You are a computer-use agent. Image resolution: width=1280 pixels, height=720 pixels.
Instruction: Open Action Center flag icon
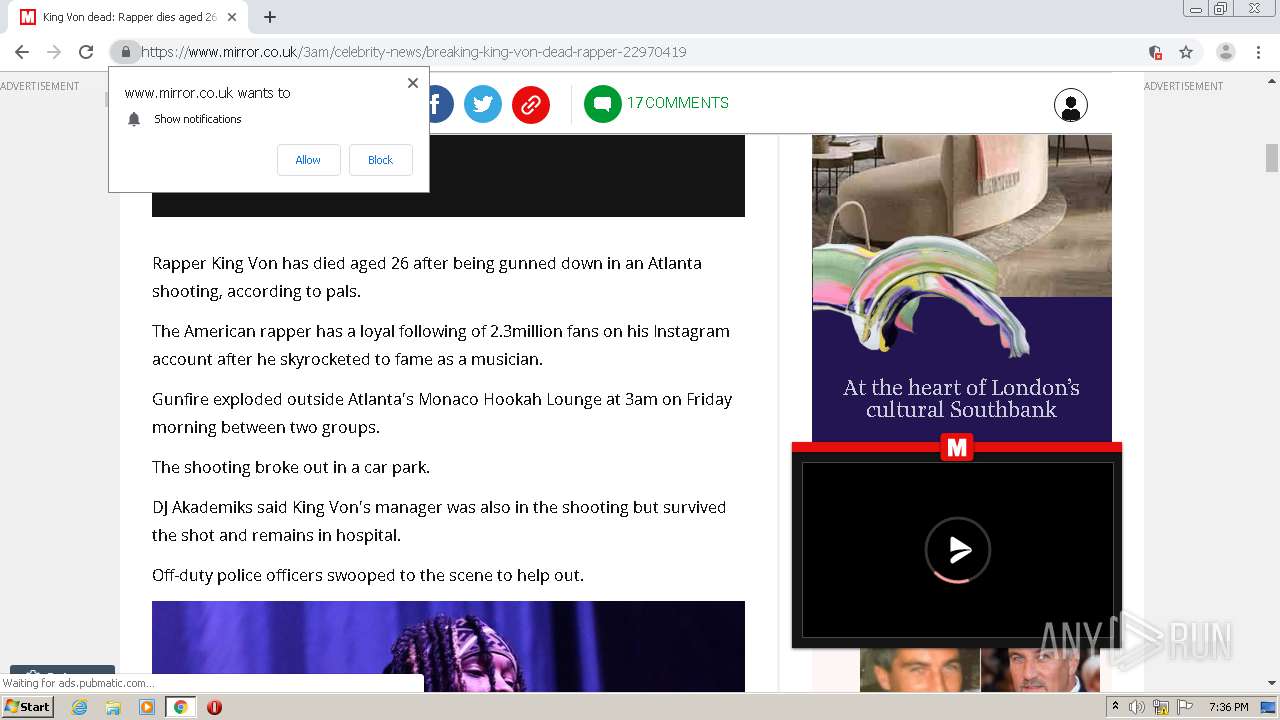pyautogui.click(x=1184, y=707)
